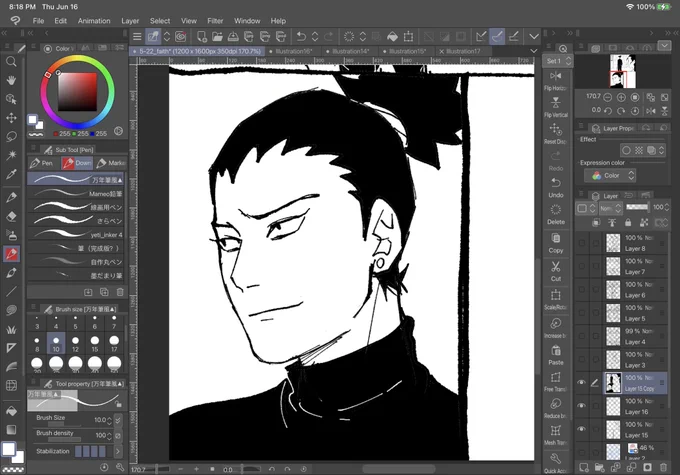Viewport: 680px width, 475px height.
Task: Select yeti_inker 4 brush
Action: 76,235
